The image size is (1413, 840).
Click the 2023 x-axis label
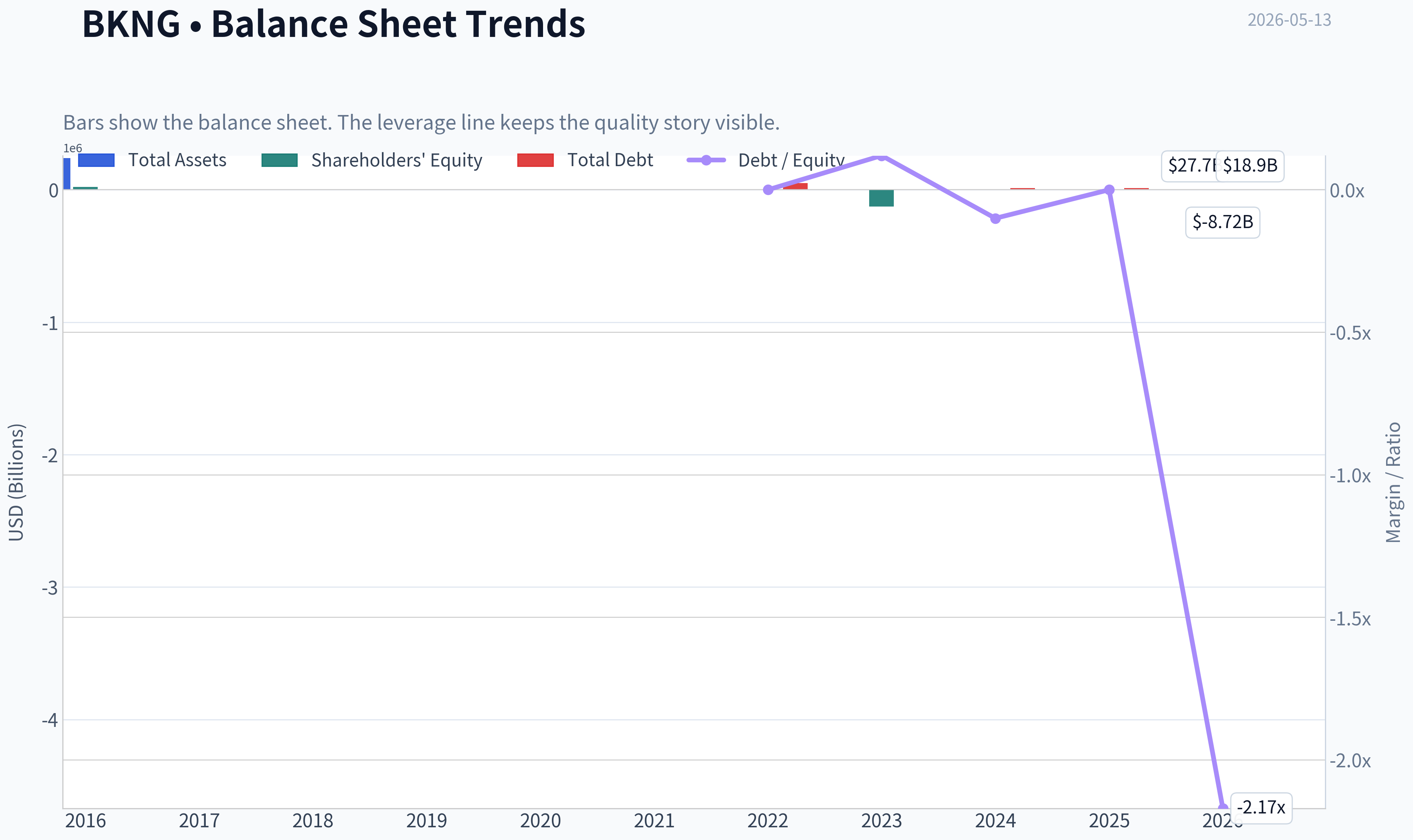881,821
